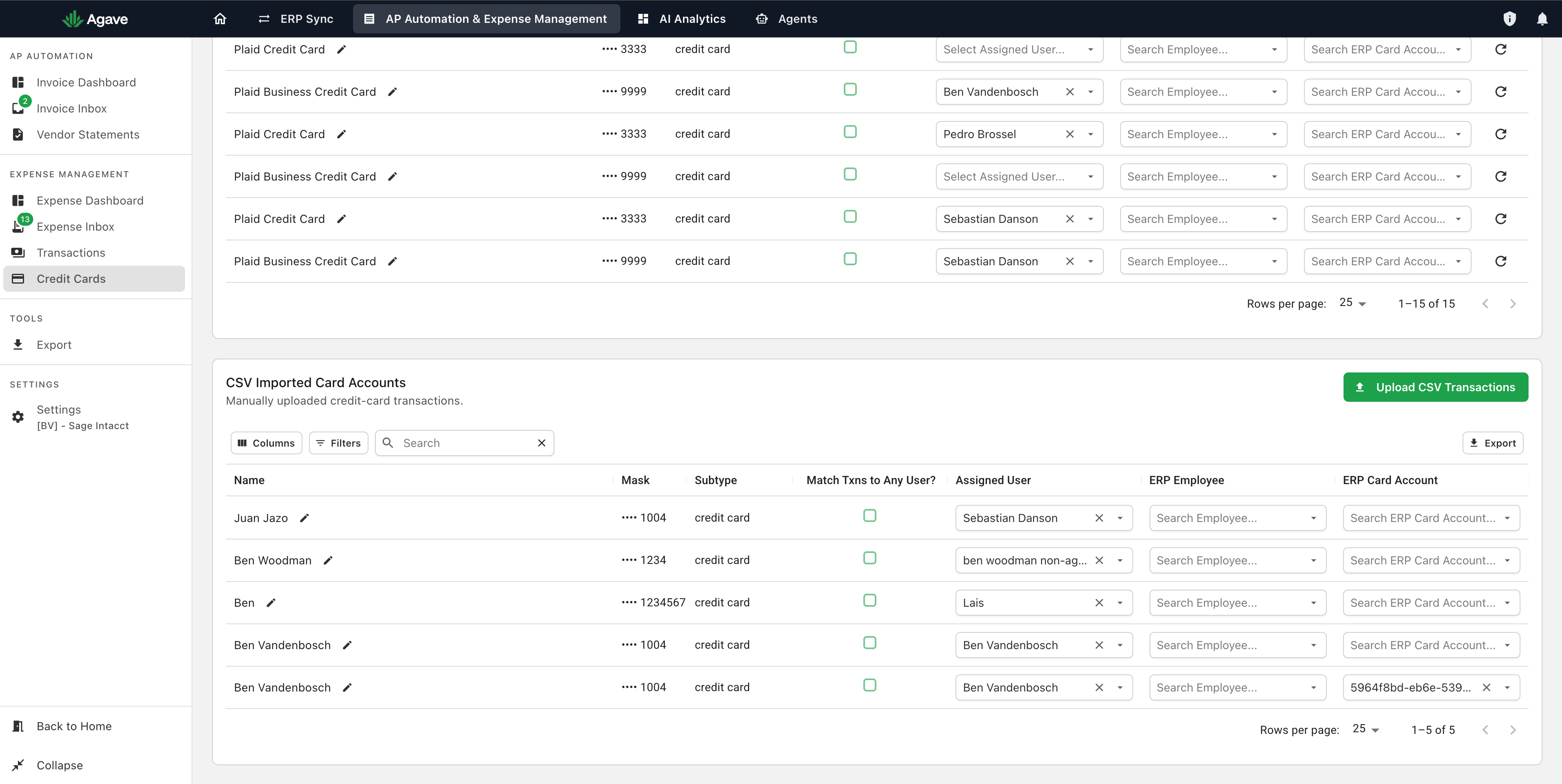Open Search Employee dropdown in Pedro Brossel row
This screenshot has height=784, width=1562.
pyautogui.click(x=1274, y=134)
